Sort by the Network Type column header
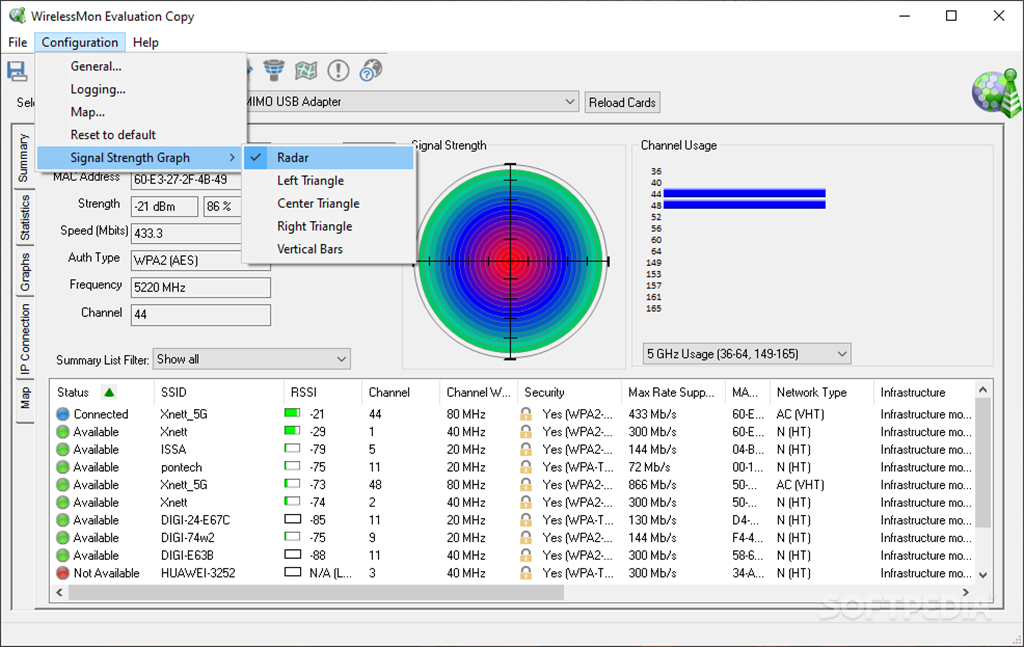This screenshot has height=647, width=1024. coord(821,392)
